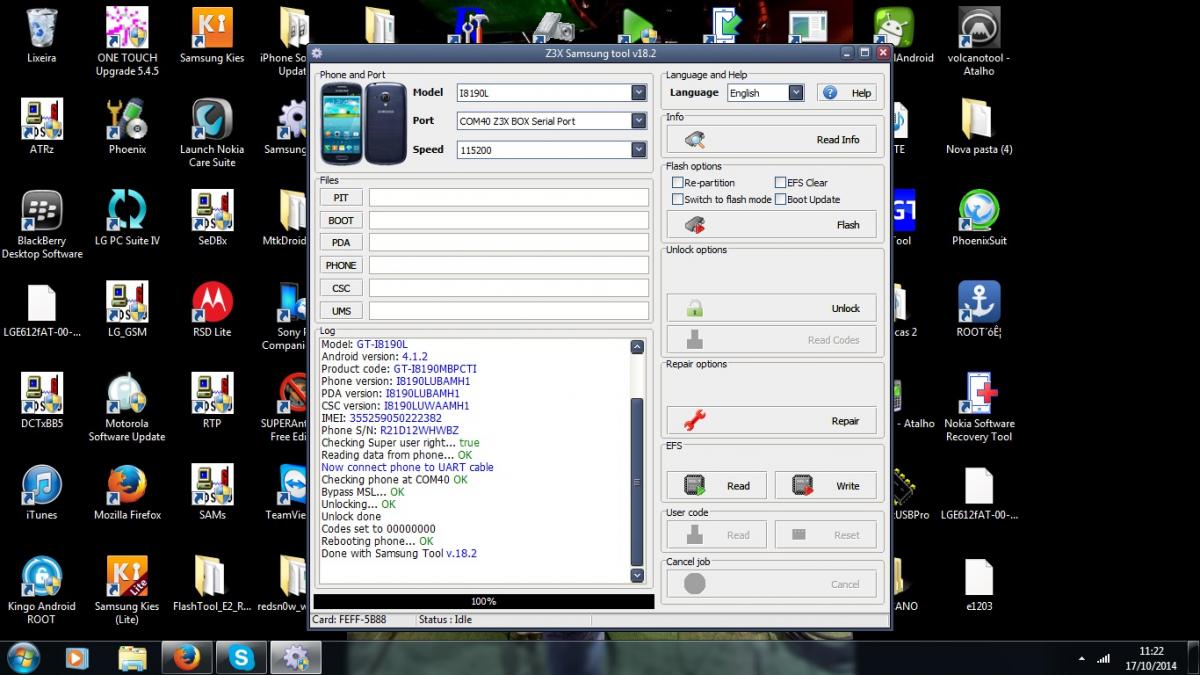Click the EFS Read button

click(x=716, y=486)
